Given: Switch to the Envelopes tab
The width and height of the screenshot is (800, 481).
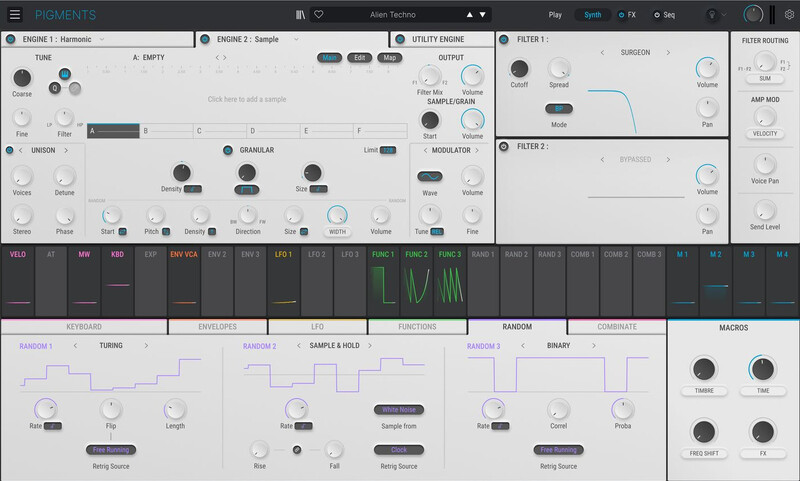Looking at the screenshot, I should pyautogui.click(x=217, y=327).
